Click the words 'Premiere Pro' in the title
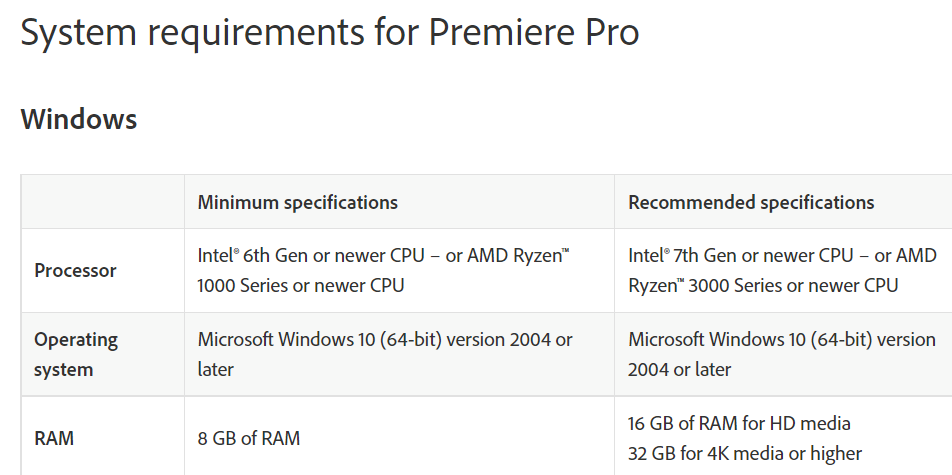 [534, 32]
